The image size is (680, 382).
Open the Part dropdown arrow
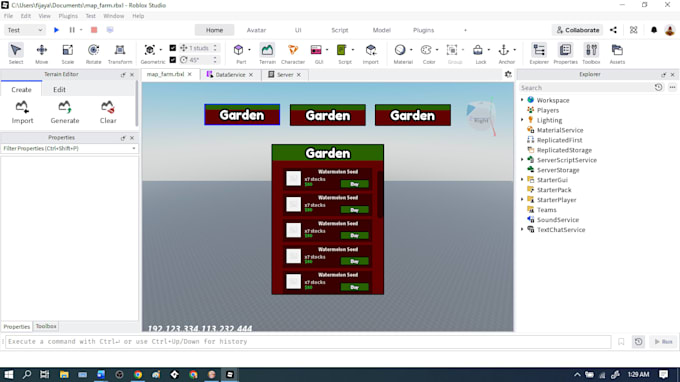pyautogui.click(x=249, y=50)
